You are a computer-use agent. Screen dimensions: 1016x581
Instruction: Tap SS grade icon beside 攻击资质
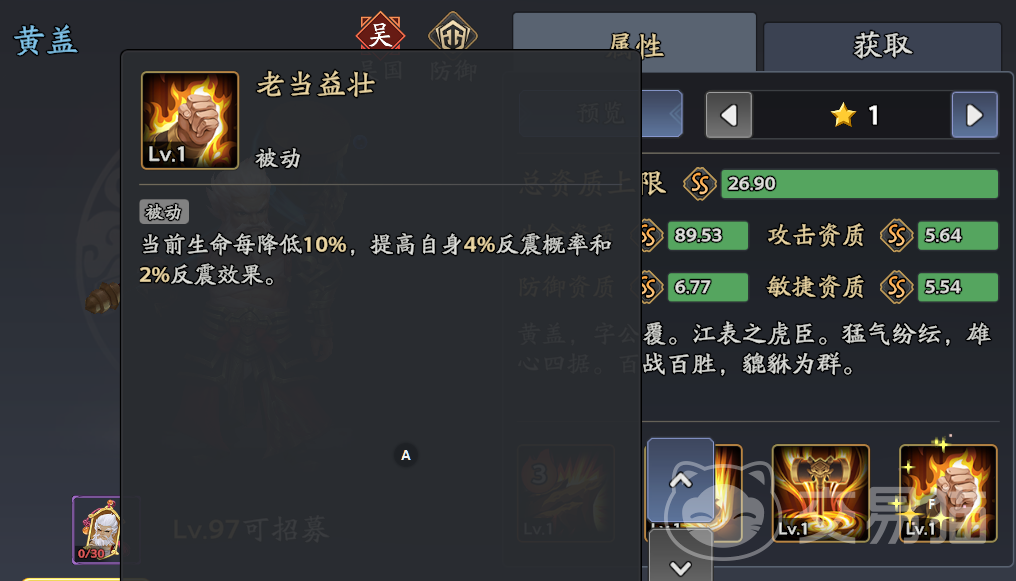[x=897, y=236]
